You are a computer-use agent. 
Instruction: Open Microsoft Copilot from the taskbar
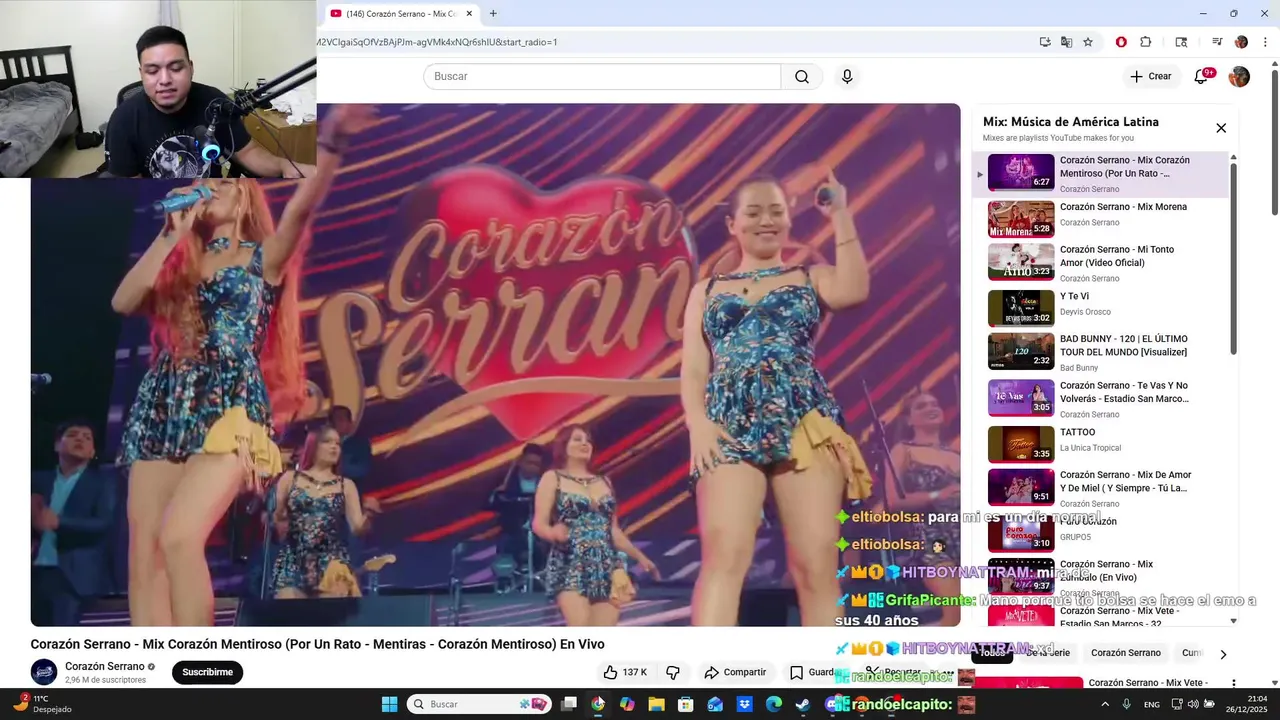[627, 704]
